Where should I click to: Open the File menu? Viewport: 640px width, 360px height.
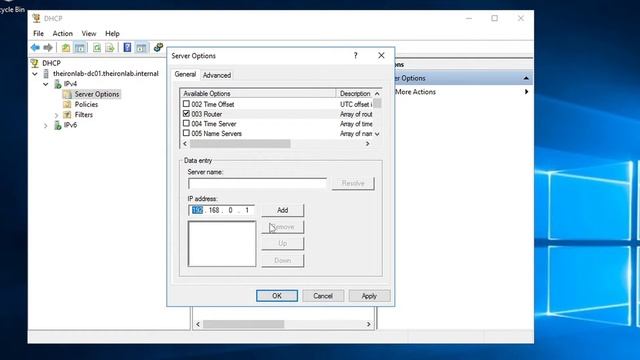coord(38,33)
